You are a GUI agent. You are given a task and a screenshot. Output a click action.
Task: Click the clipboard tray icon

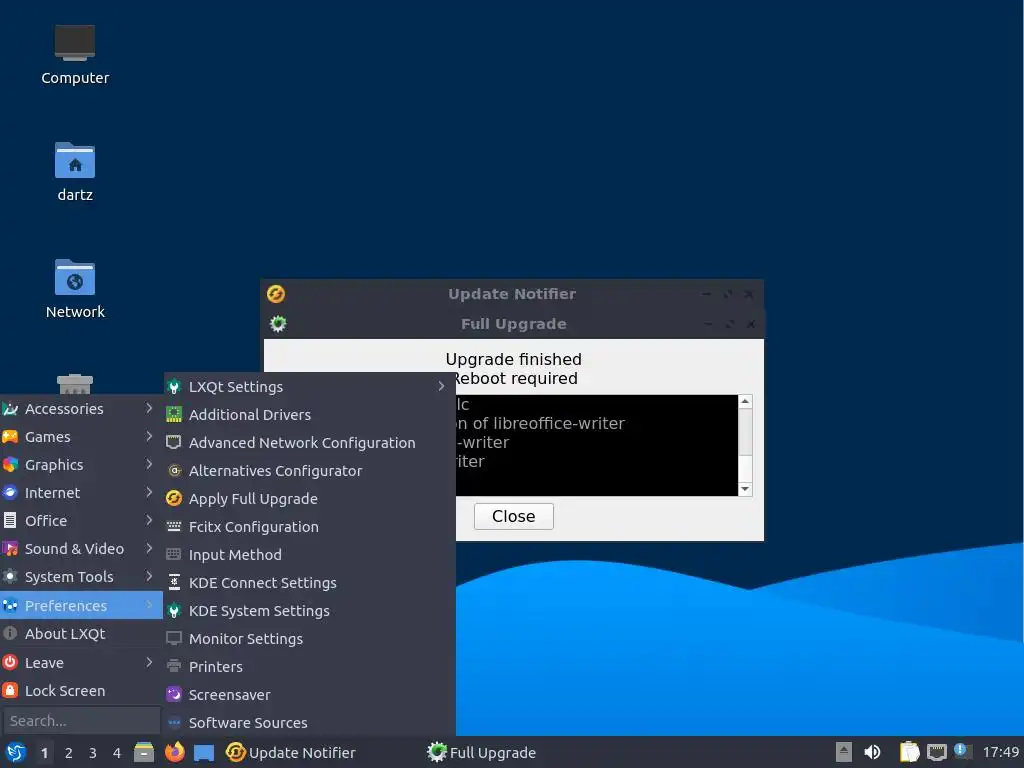pyautogui.click(x=908, y=752)
